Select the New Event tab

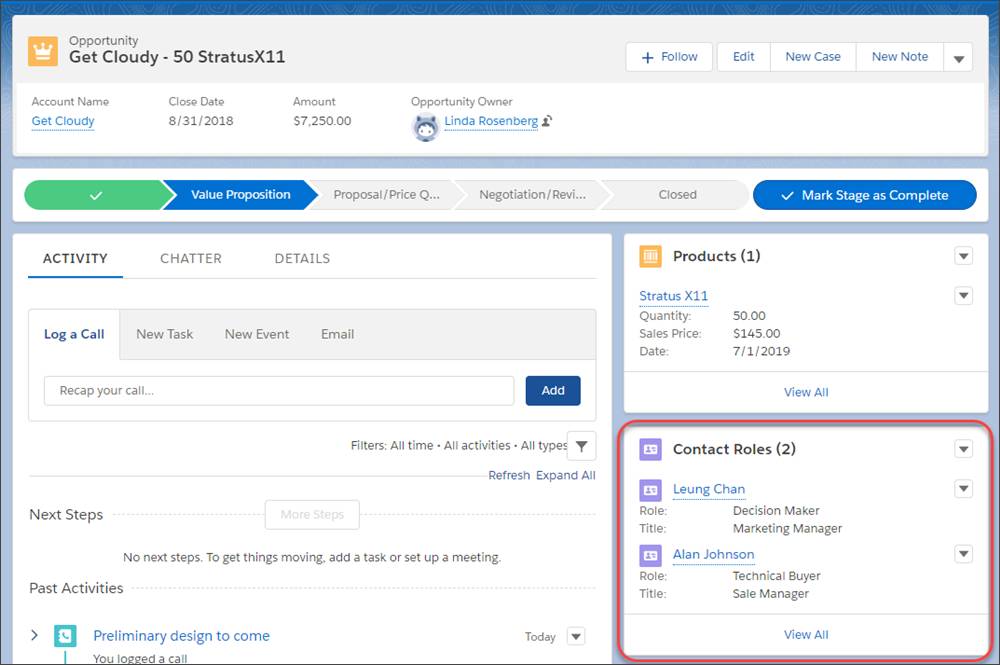(x=256, y=334)
